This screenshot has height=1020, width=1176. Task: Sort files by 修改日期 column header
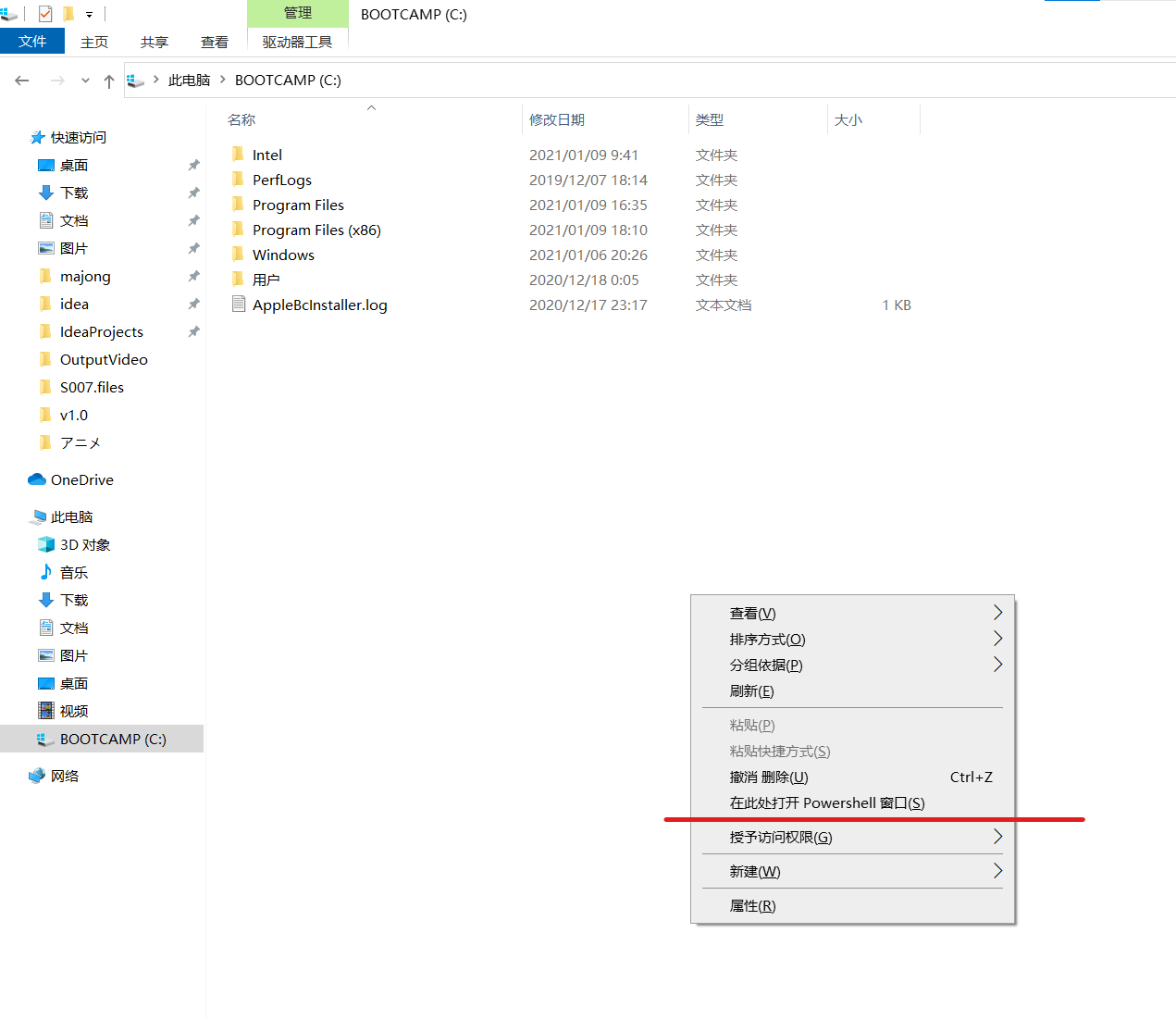(557, 119)
